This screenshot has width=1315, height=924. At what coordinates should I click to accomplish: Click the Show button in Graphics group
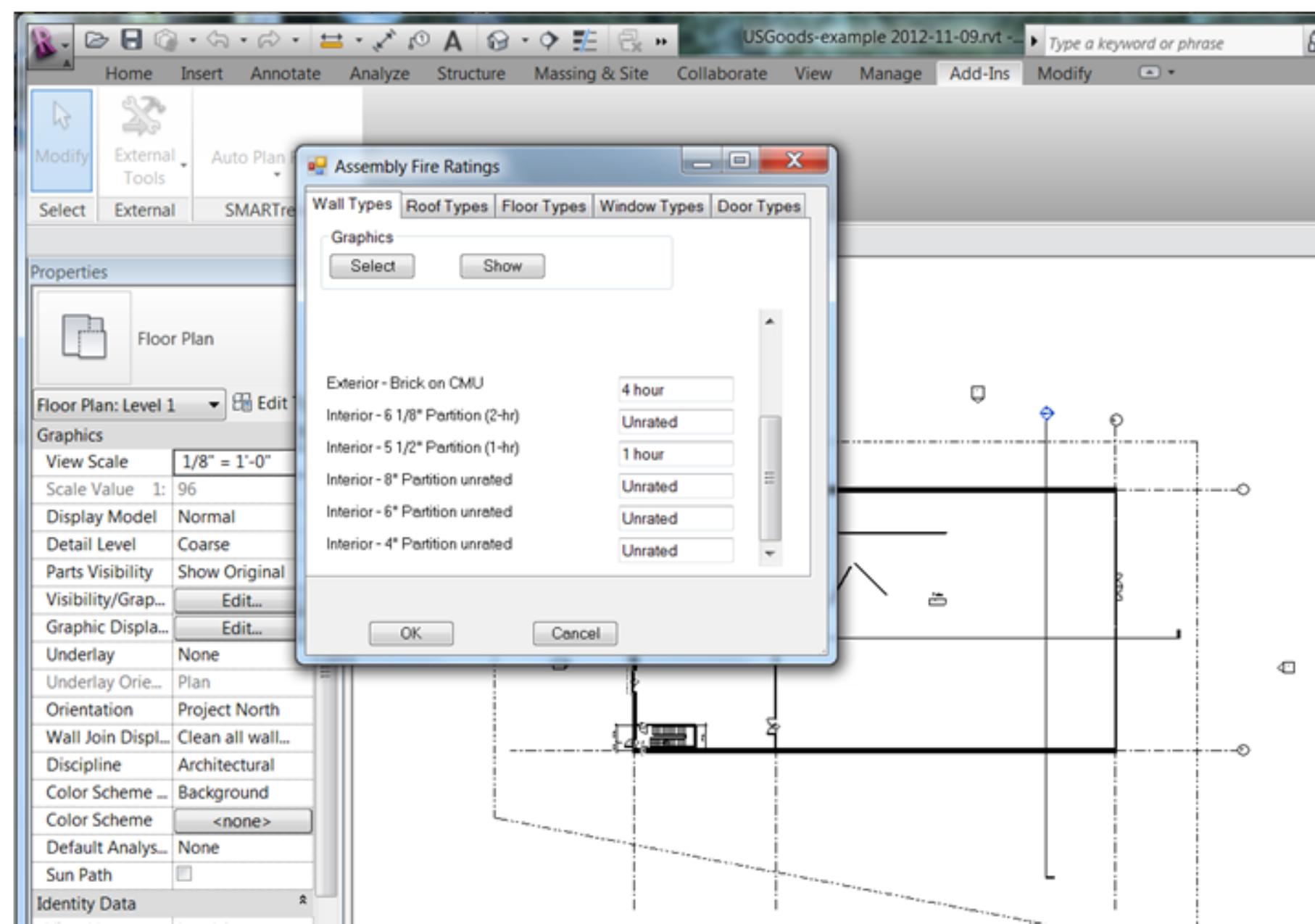click(502, 266)
